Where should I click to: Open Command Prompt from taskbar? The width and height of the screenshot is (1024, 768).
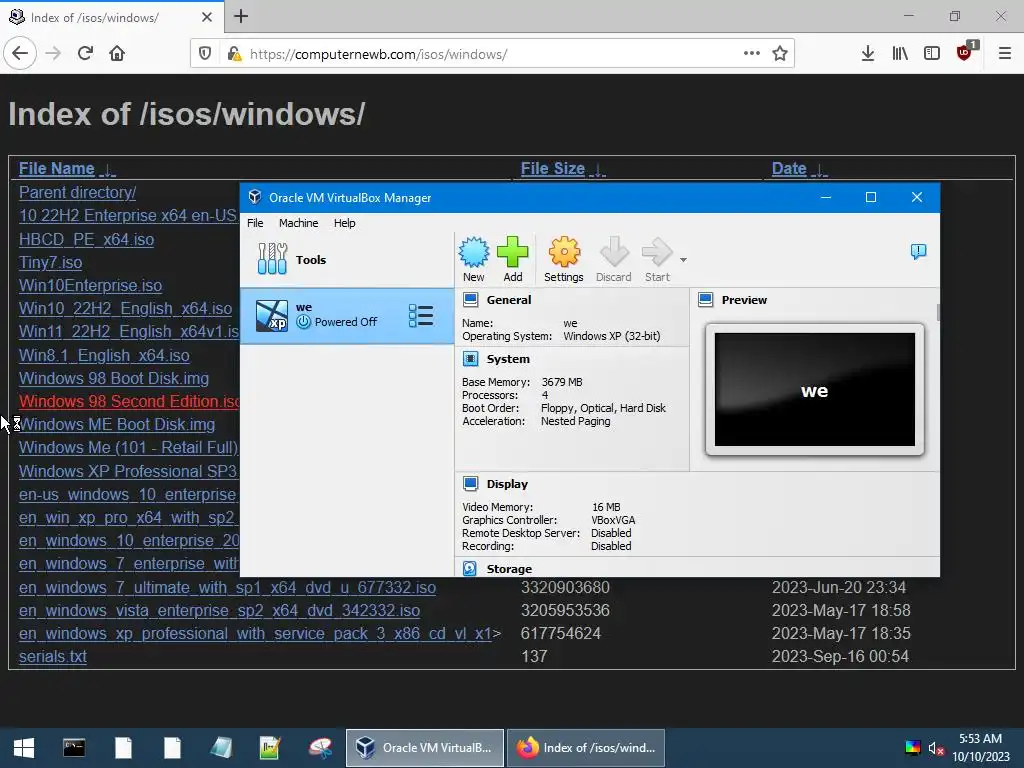tap(74, 748)
